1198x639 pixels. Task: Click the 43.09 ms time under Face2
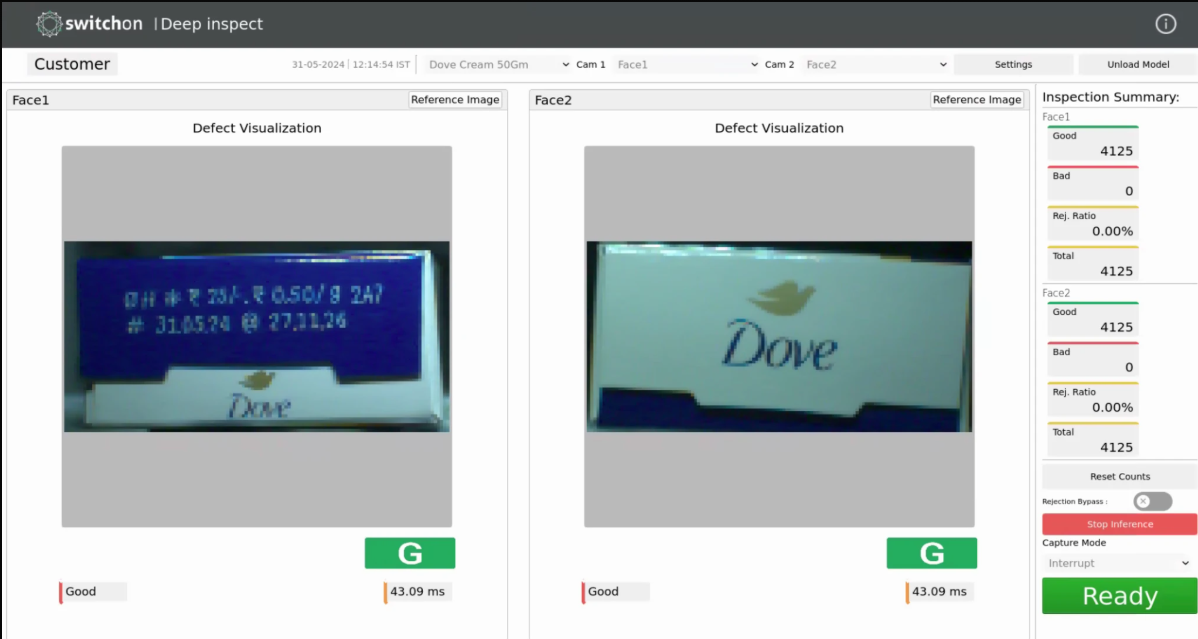point(939,592)
